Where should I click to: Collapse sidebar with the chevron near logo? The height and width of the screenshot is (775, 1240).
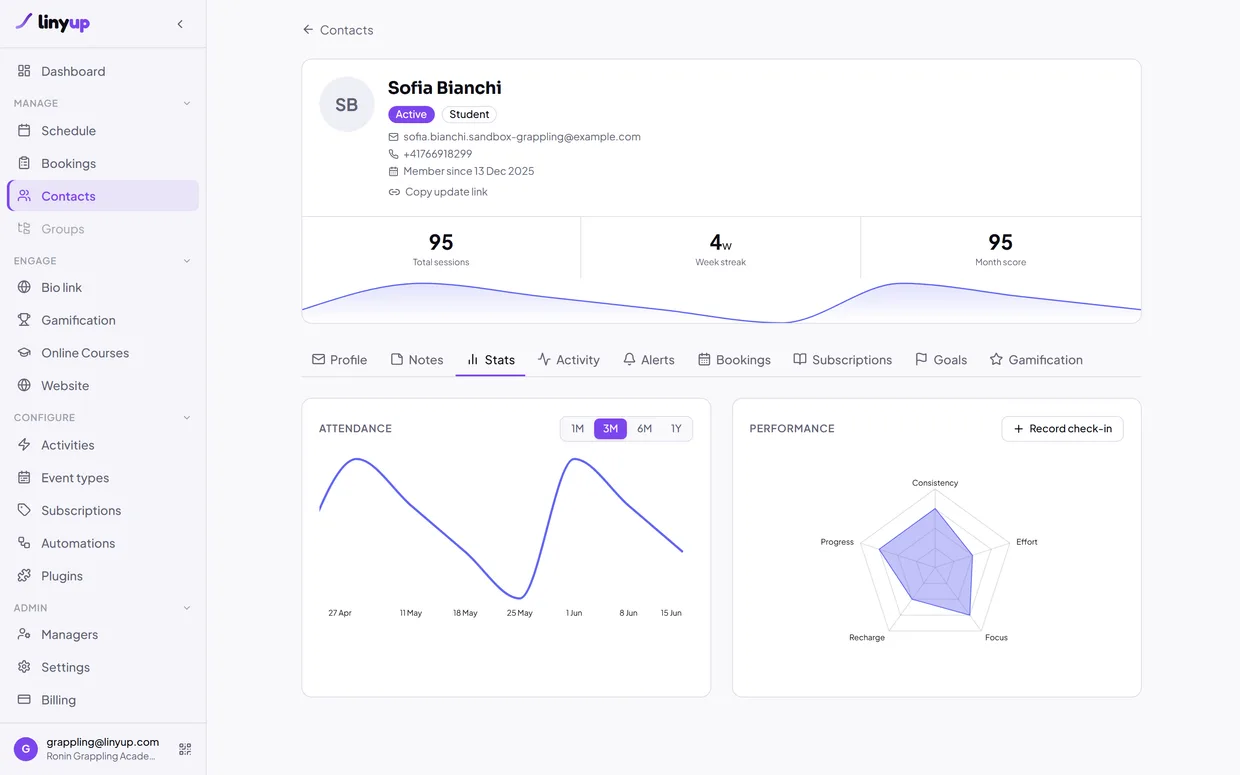pyautogui.click(x=180, y=24)
